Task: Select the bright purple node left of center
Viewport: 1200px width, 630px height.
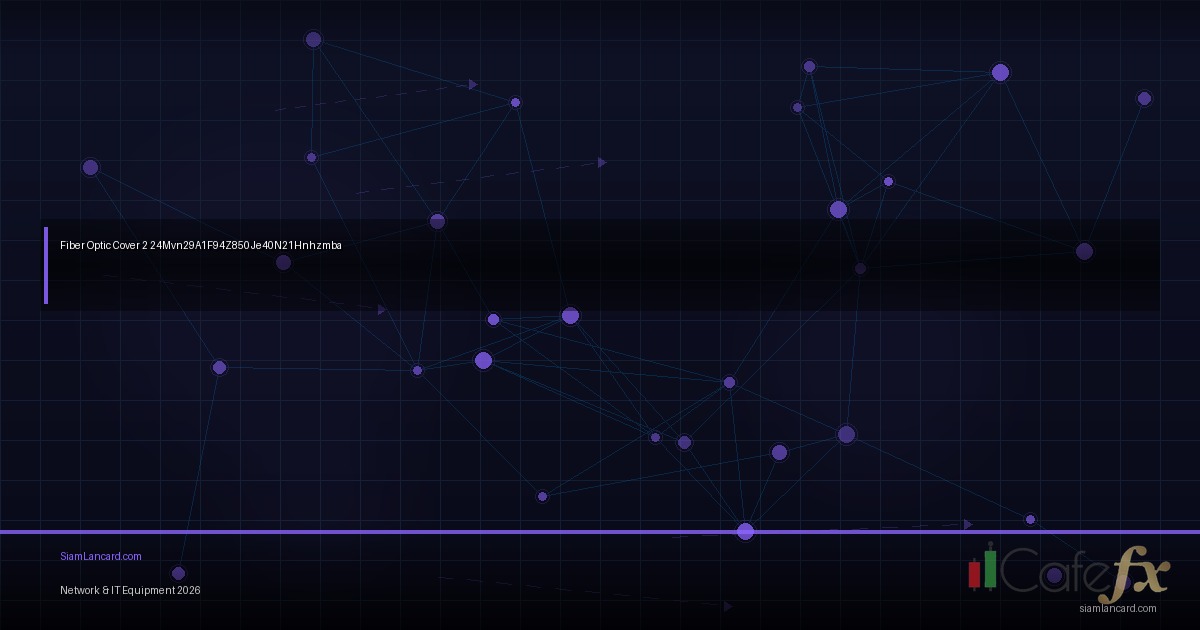Action: coord(484,360)
